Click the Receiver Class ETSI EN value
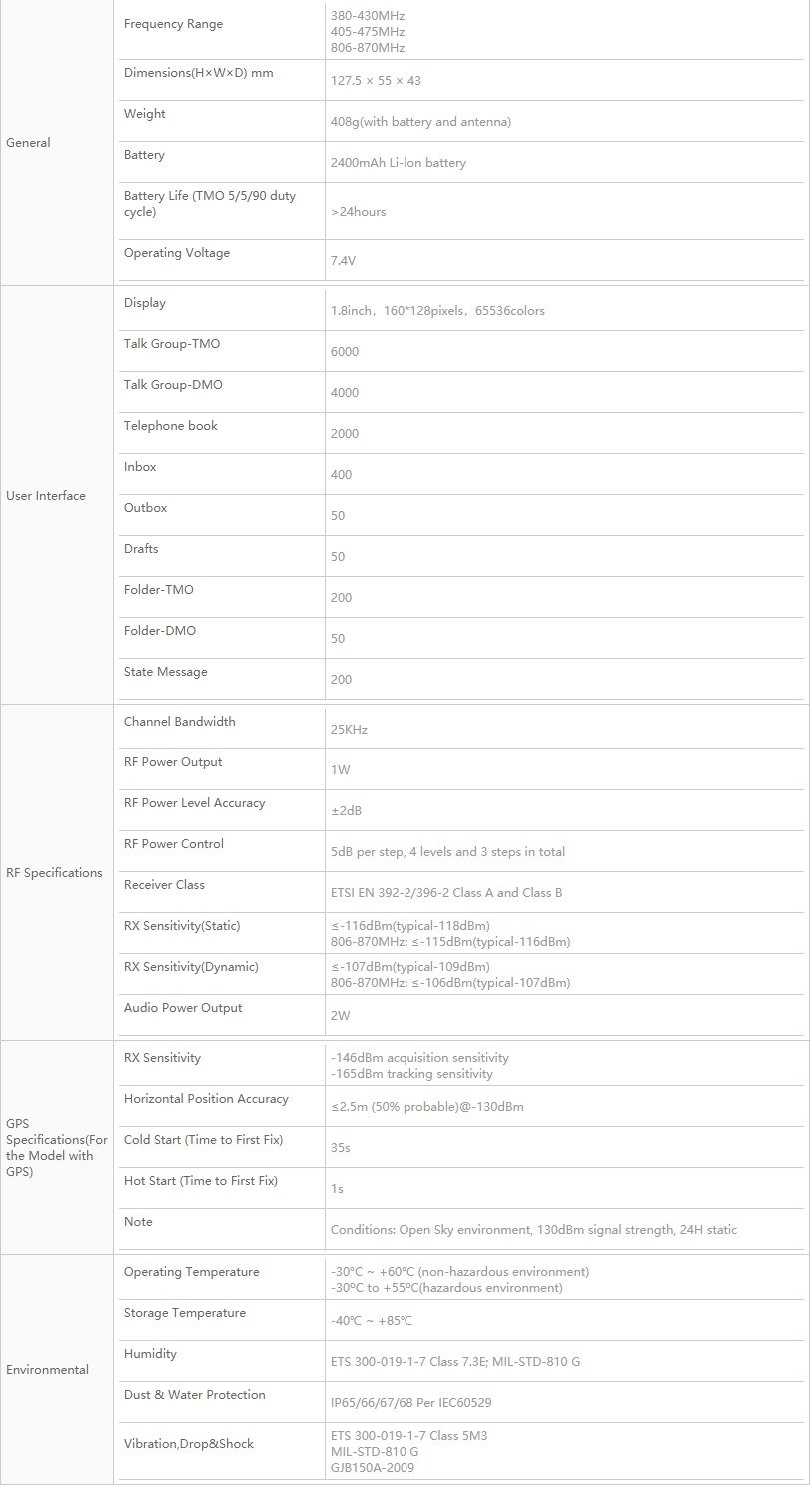 [446, 893]
